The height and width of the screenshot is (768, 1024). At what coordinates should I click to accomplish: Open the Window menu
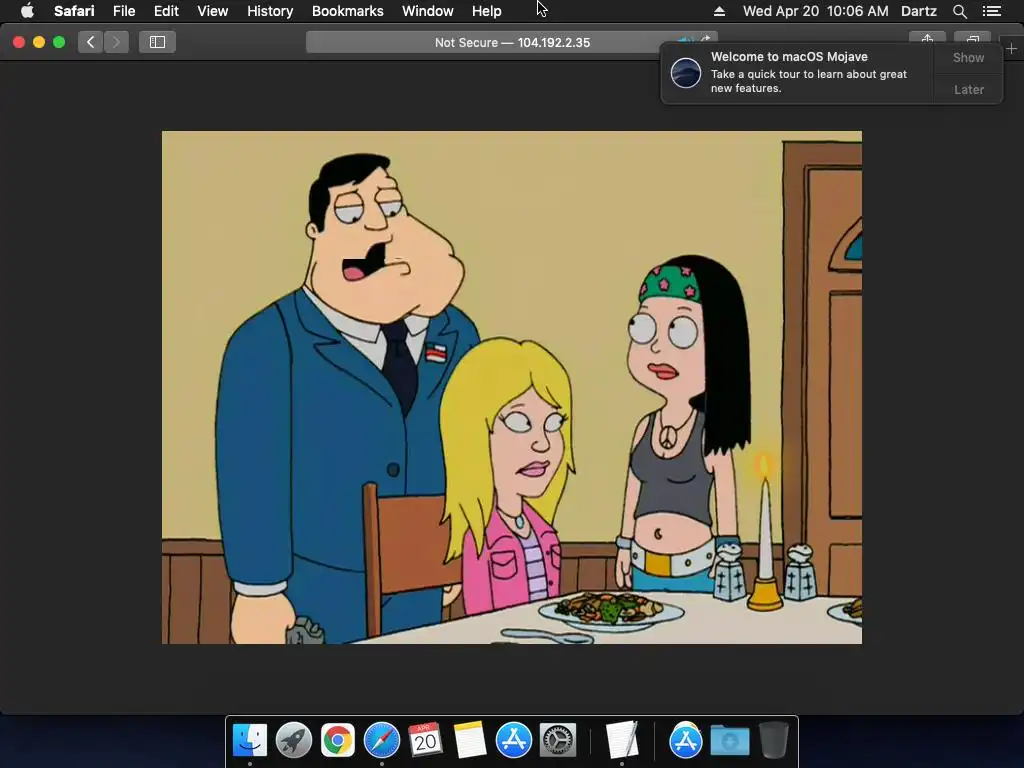coord(427,11)
